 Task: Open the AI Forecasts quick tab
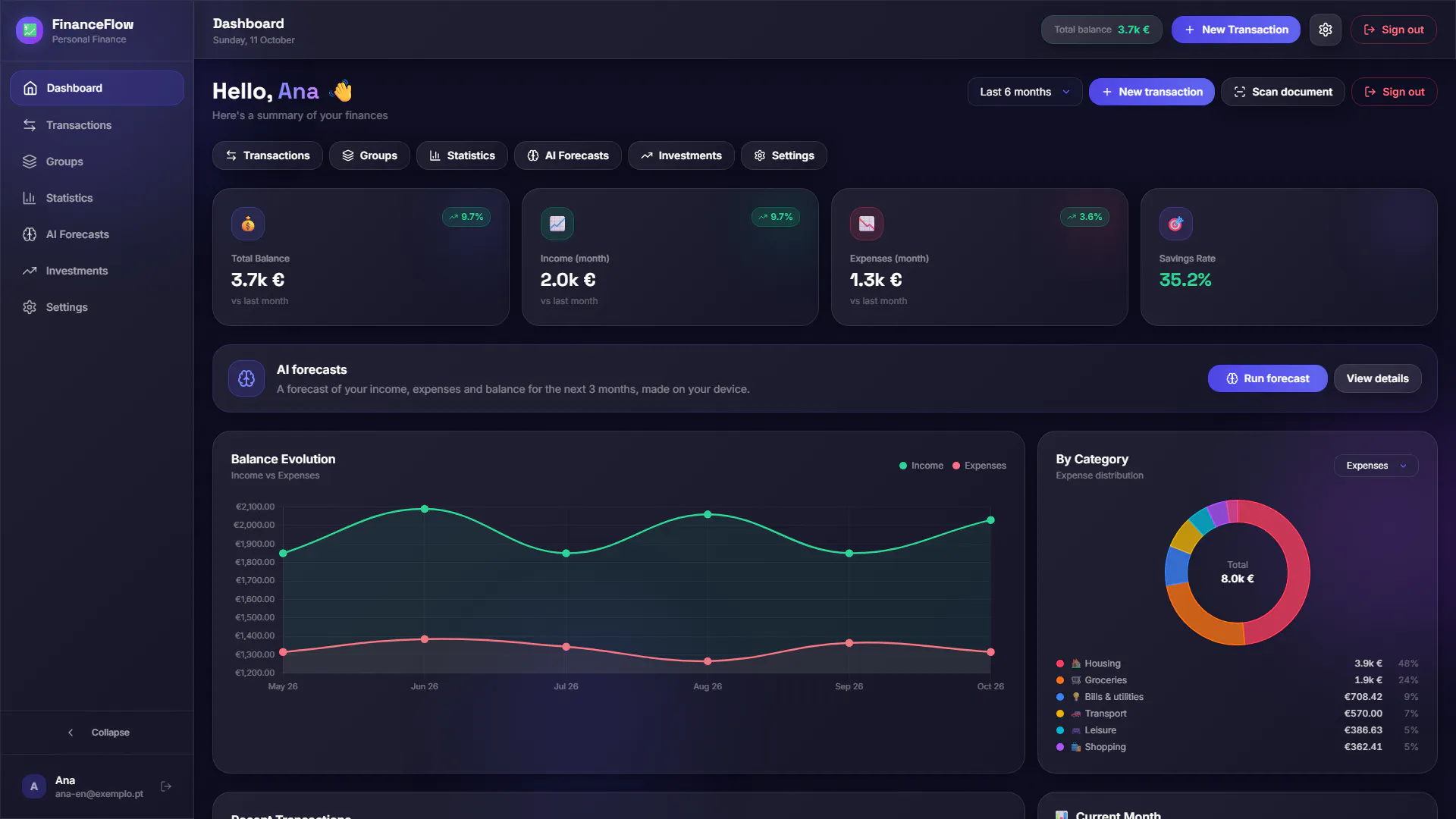(x=567, y=155)
